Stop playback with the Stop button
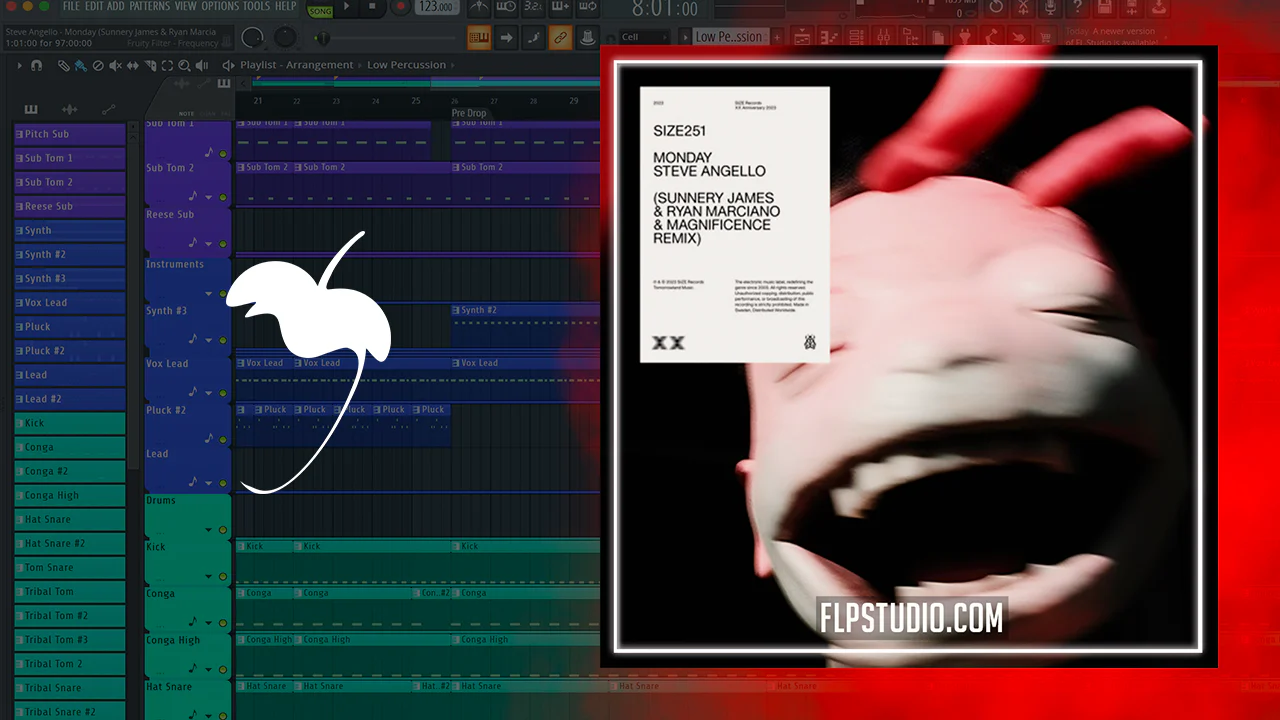This screenshot has width=1280, height=720. pos(373,8)
